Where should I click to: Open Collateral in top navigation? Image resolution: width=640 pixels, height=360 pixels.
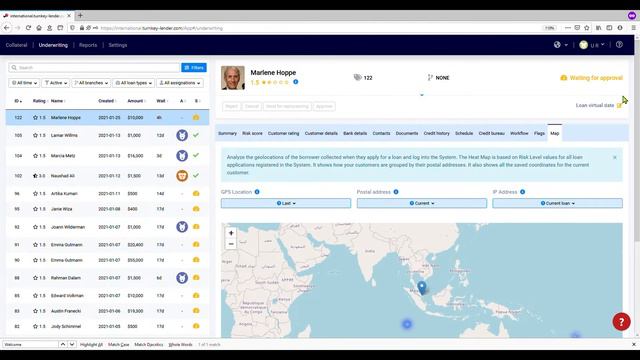[x=16, y=45]
